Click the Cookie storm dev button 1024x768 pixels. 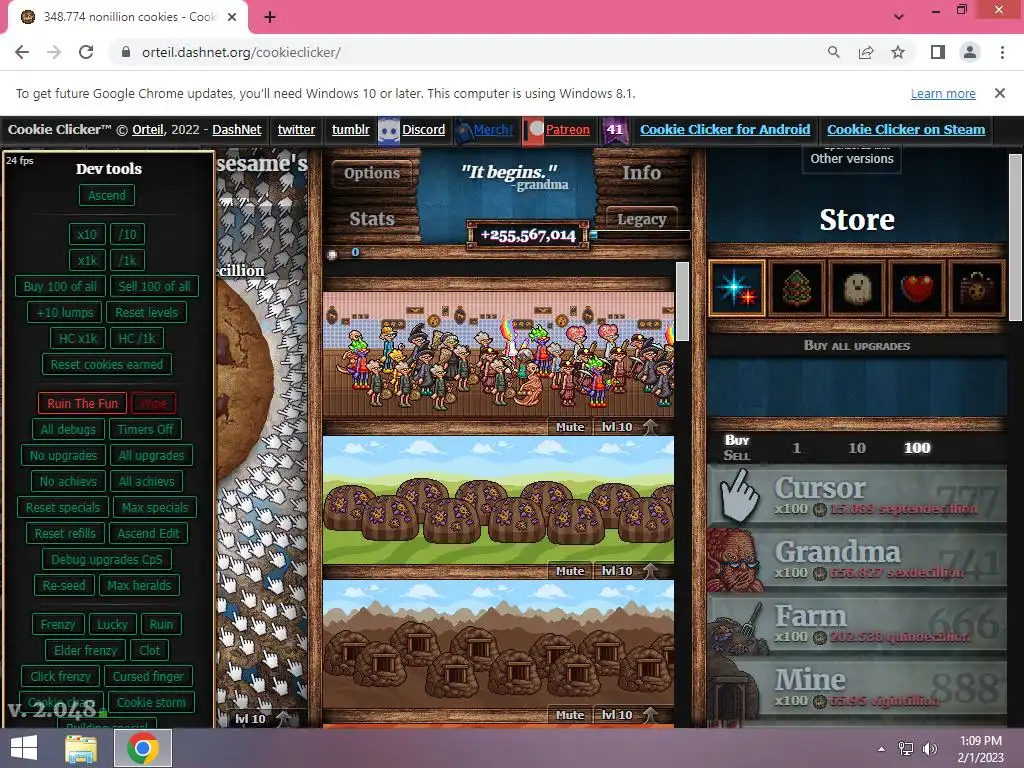tap(151, 703)
